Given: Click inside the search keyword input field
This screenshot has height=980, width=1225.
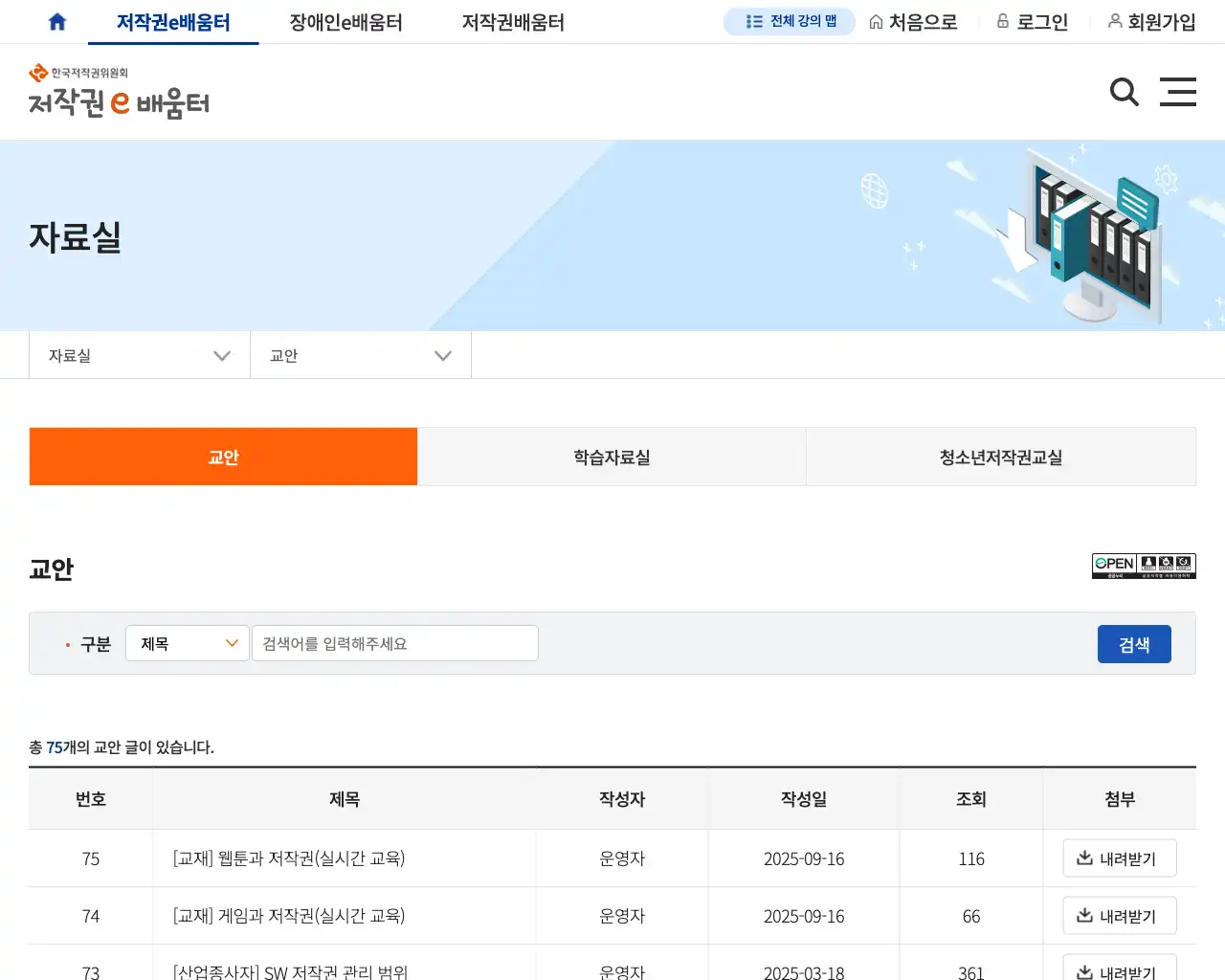Looking at the screenshot, I should [x=394, y=643].
